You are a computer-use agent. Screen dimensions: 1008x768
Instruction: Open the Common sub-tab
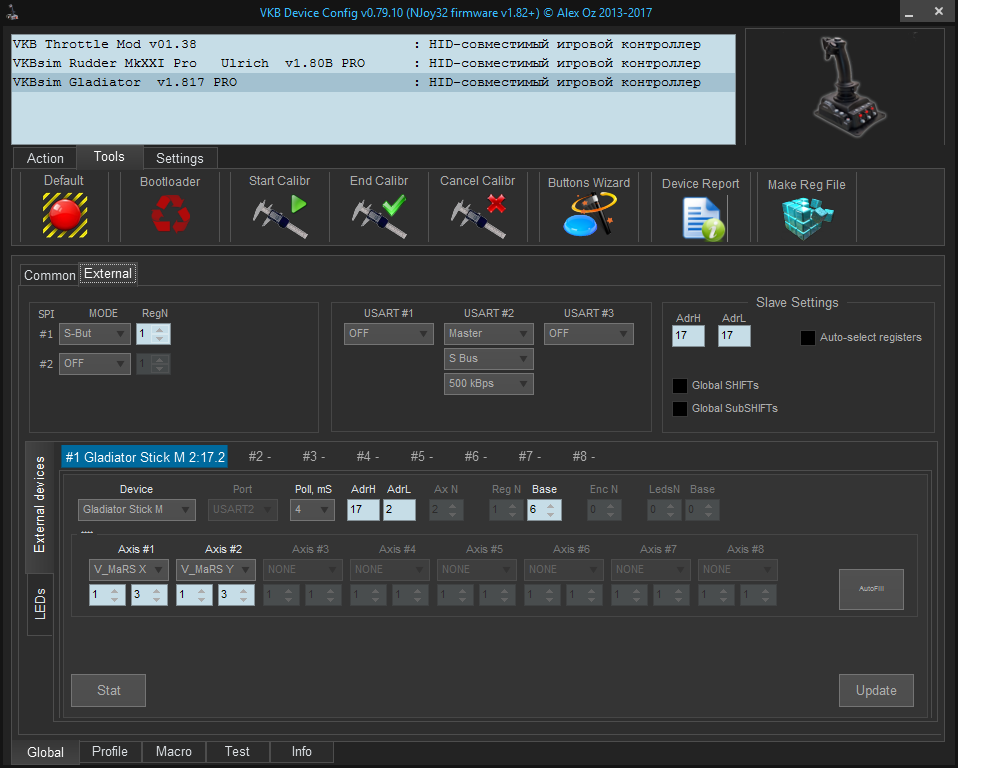(x=50, y=275)
